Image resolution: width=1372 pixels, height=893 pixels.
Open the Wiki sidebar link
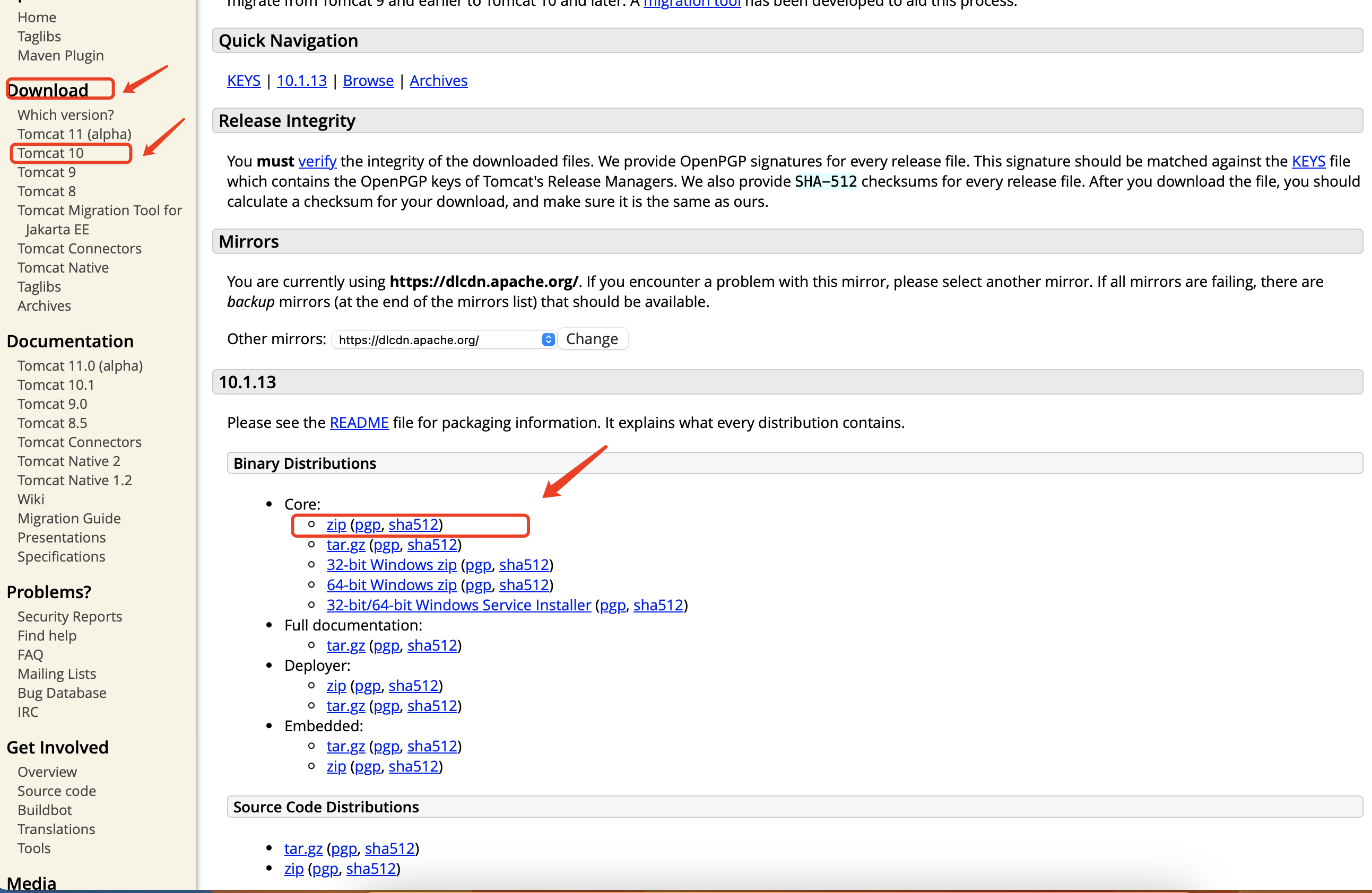[x=31, y=500]
